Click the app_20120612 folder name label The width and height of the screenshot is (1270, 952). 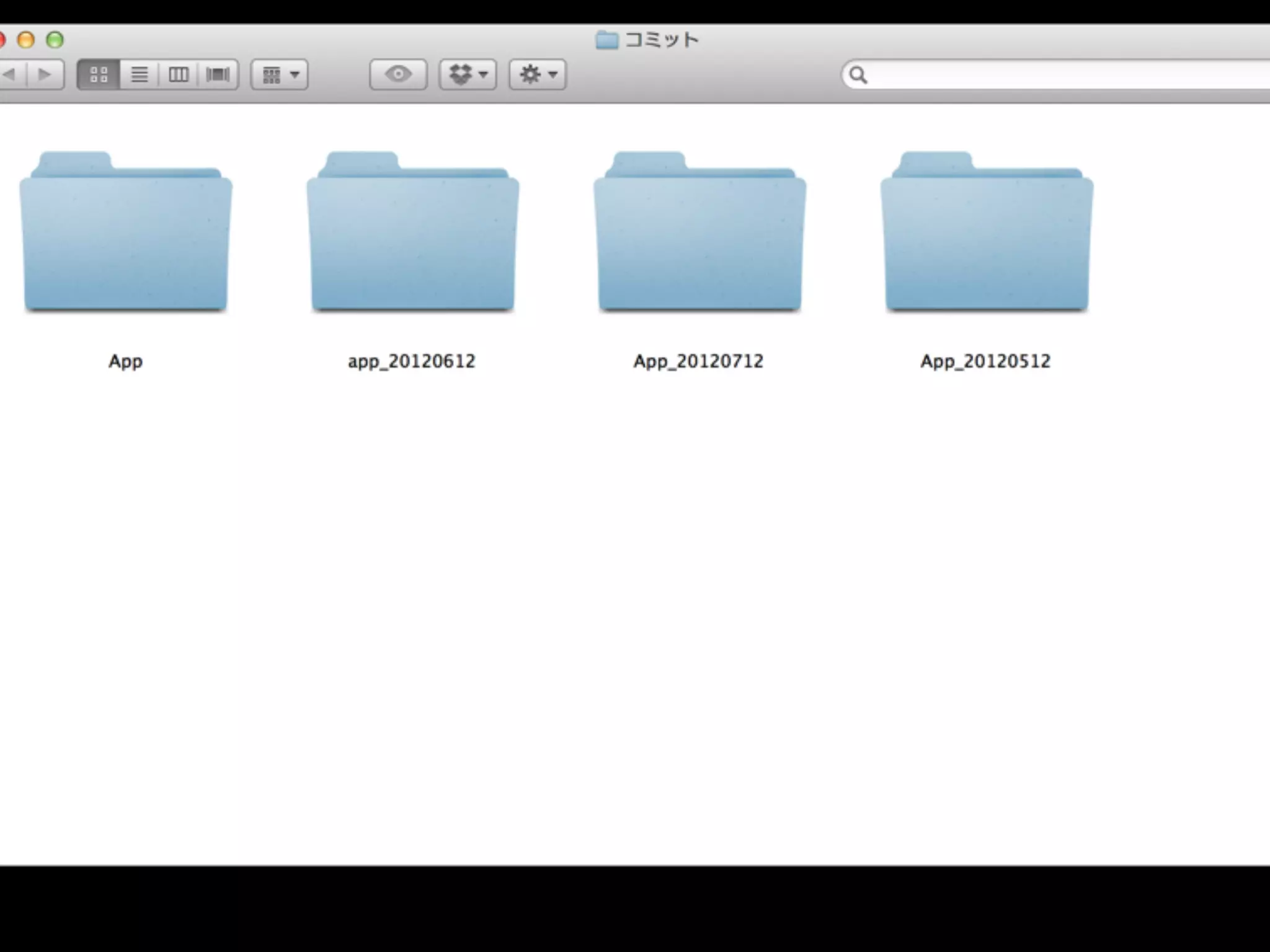pyautogui.click(x=412, y=361)
